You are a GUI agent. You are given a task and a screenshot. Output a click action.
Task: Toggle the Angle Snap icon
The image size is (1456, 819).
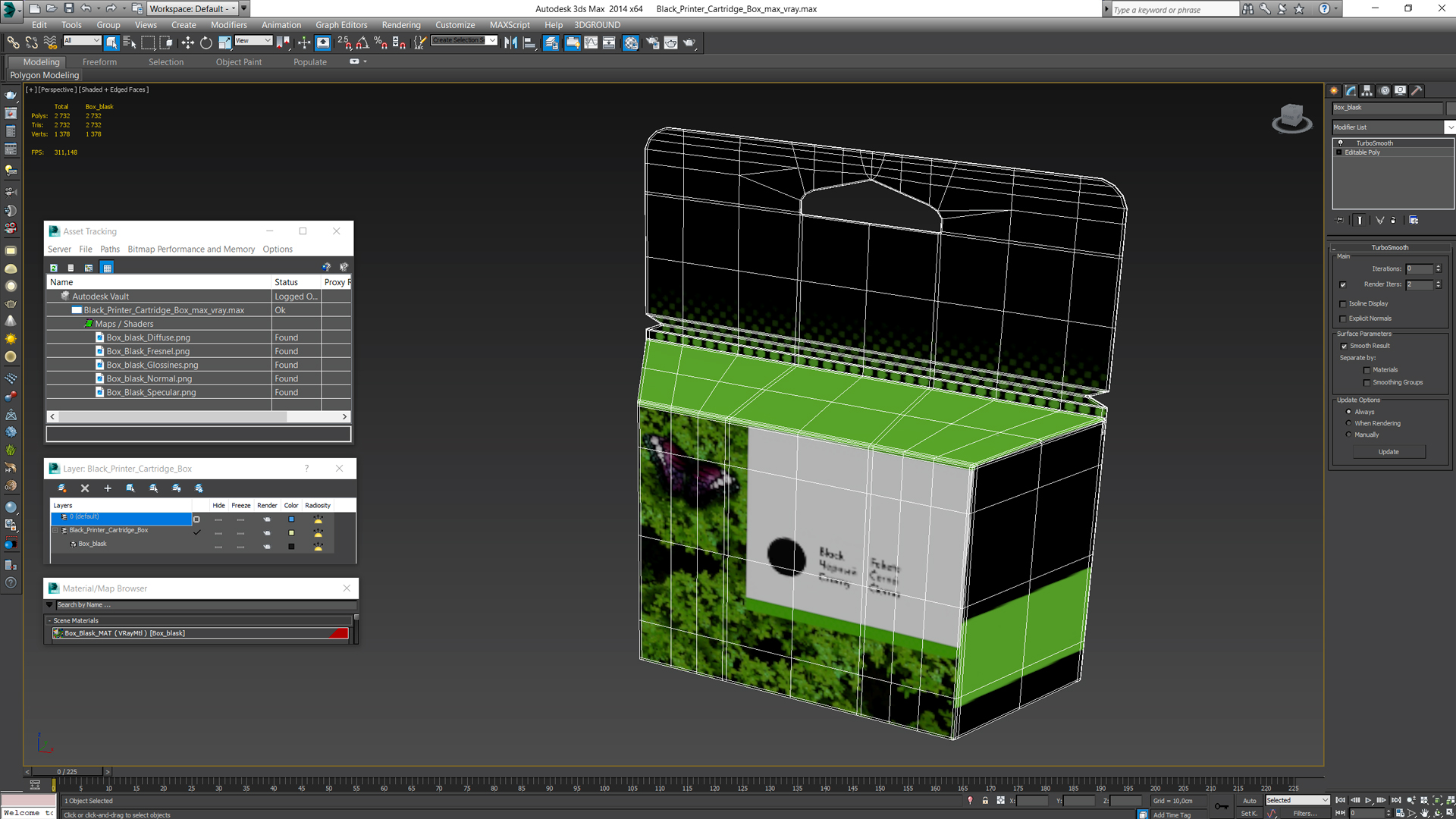coord(362,43)
